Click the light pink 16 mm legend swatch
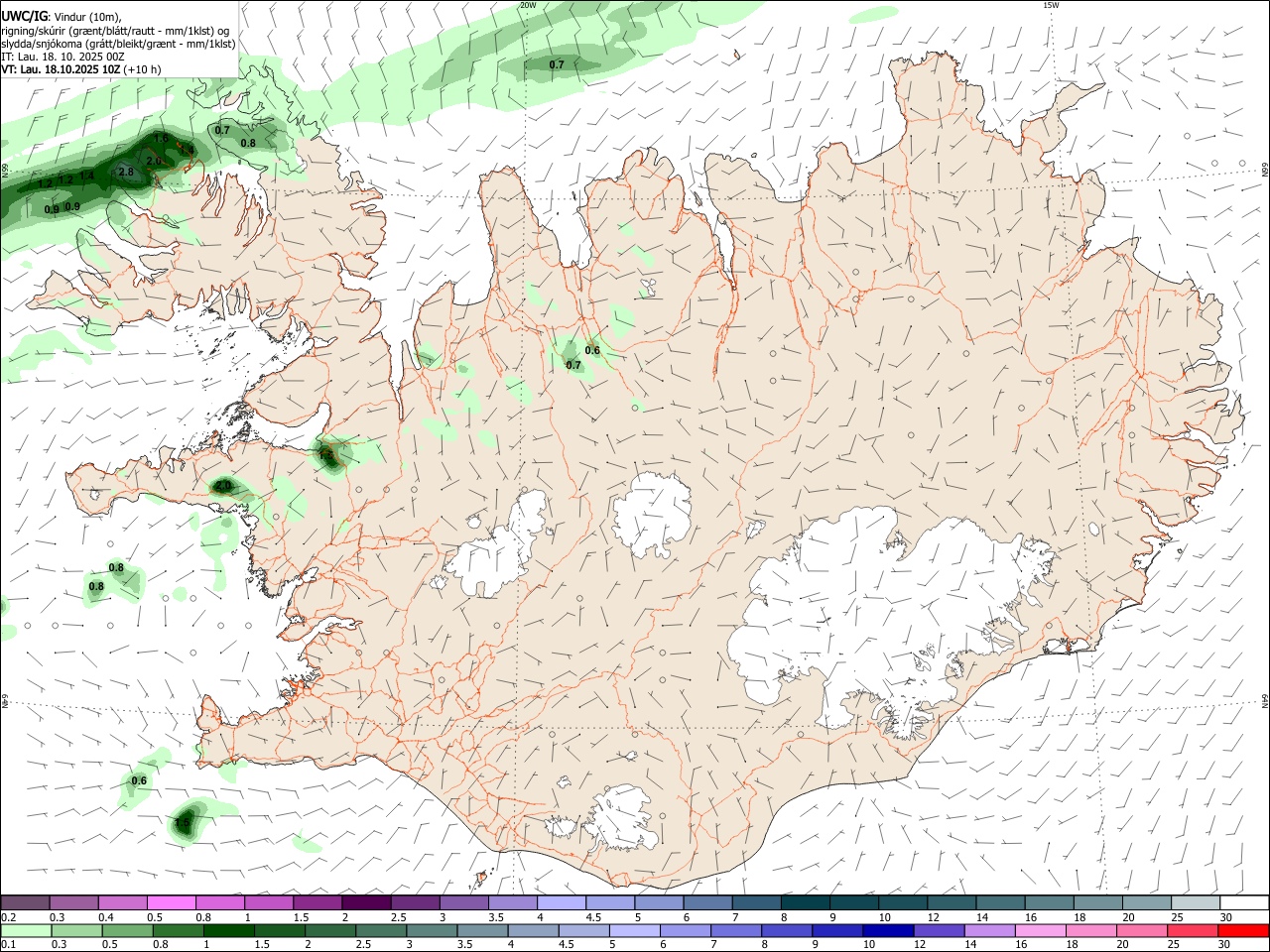This screenshot has height=952, width=1270. [1041, 930]
